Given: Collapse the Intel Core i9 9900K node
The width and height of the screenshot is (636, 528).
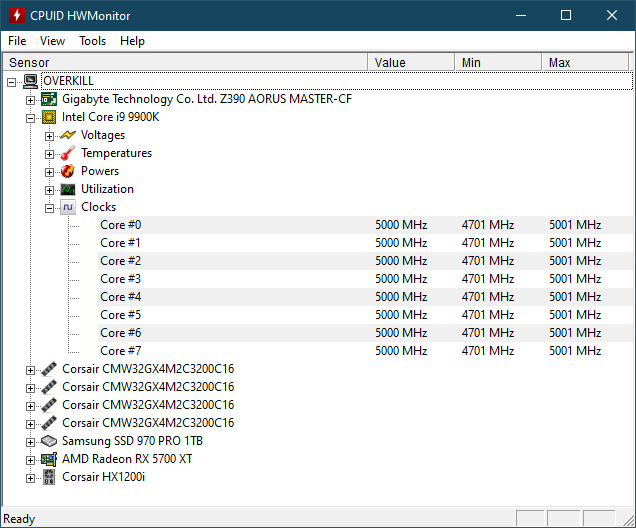Looking at the screenshot, I should [x=30, y=118].
